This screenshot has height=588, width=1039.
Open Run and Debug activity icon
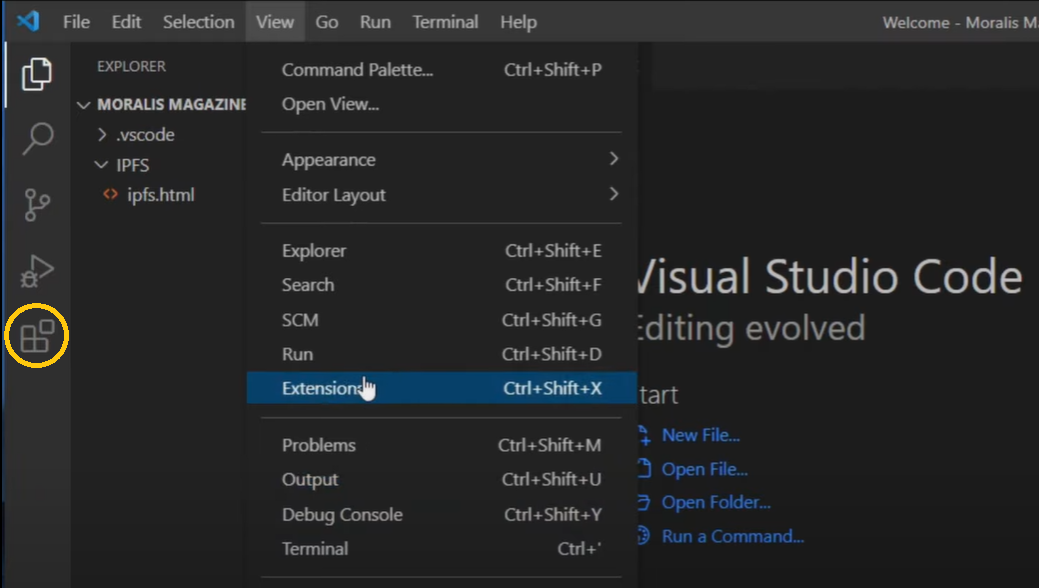37,270
